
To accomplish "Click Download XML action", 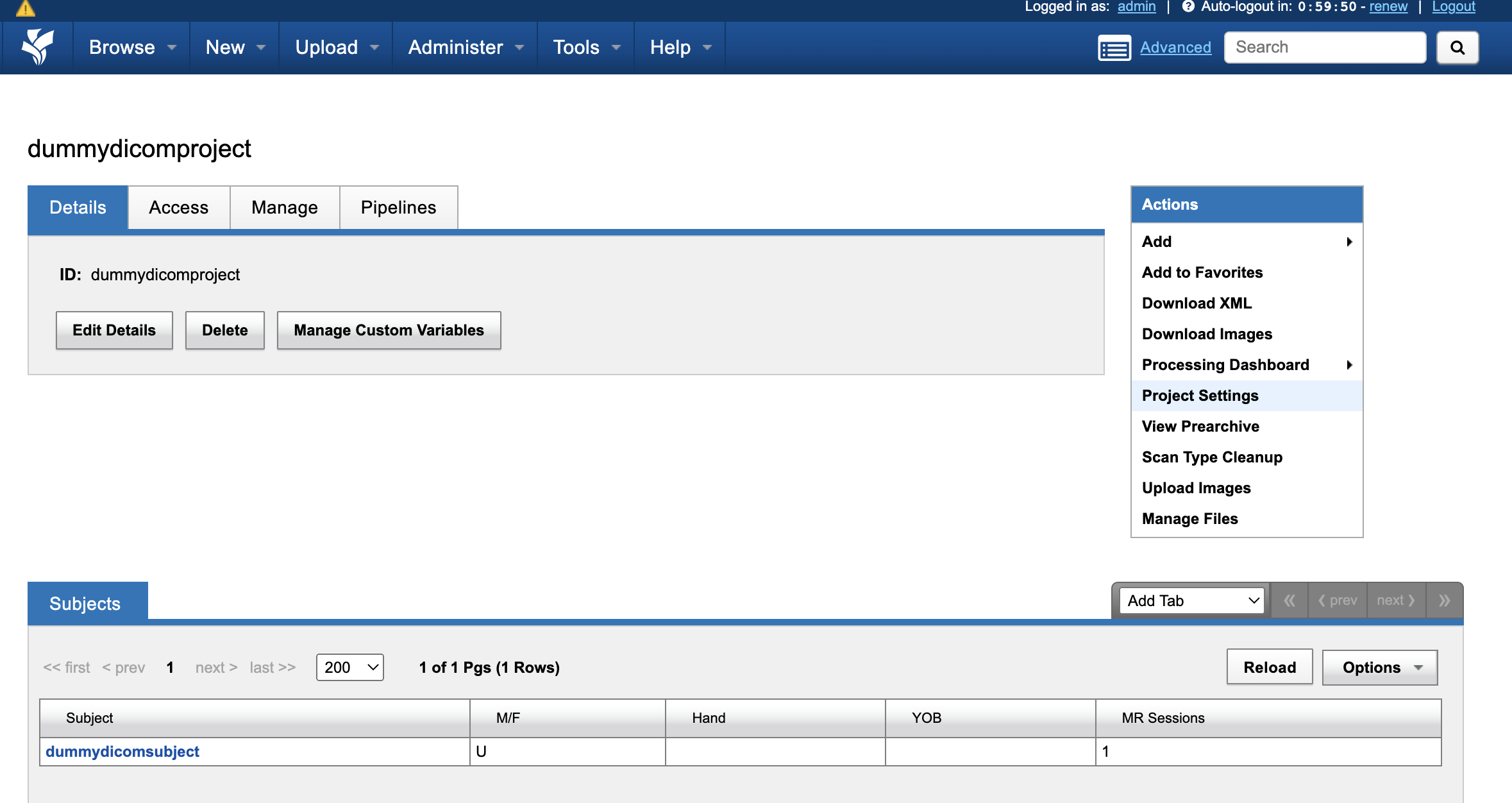I will point(1247,303).
